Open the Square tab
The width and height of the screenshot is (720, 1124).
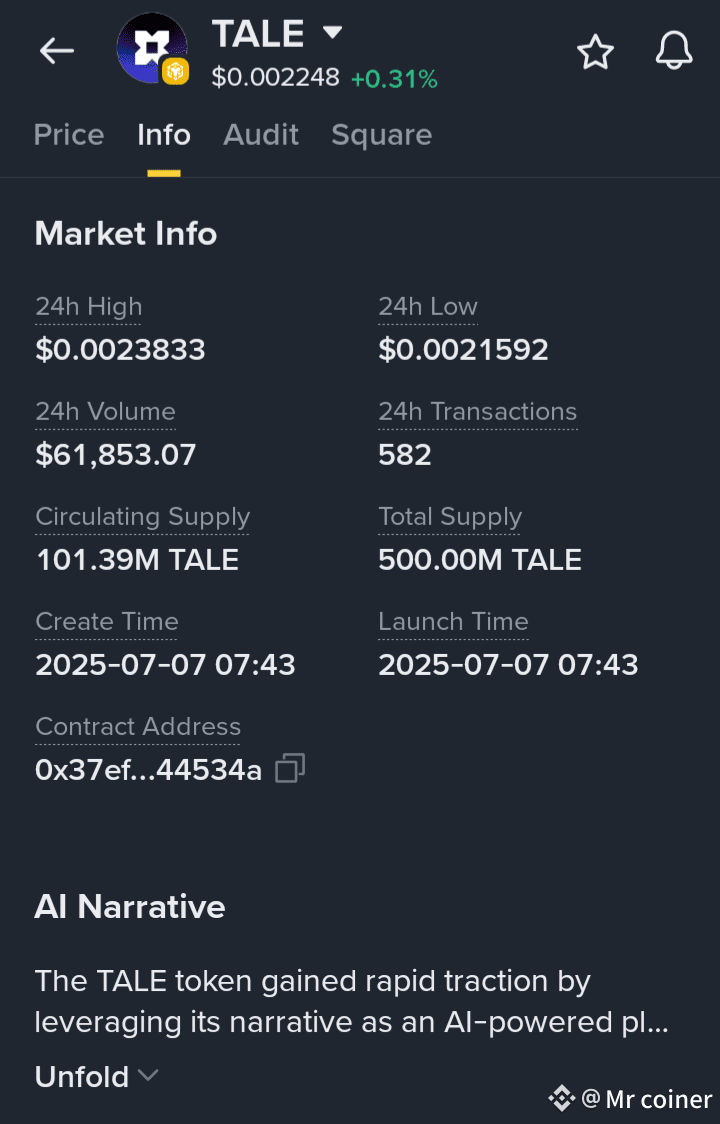coord(382,135)
